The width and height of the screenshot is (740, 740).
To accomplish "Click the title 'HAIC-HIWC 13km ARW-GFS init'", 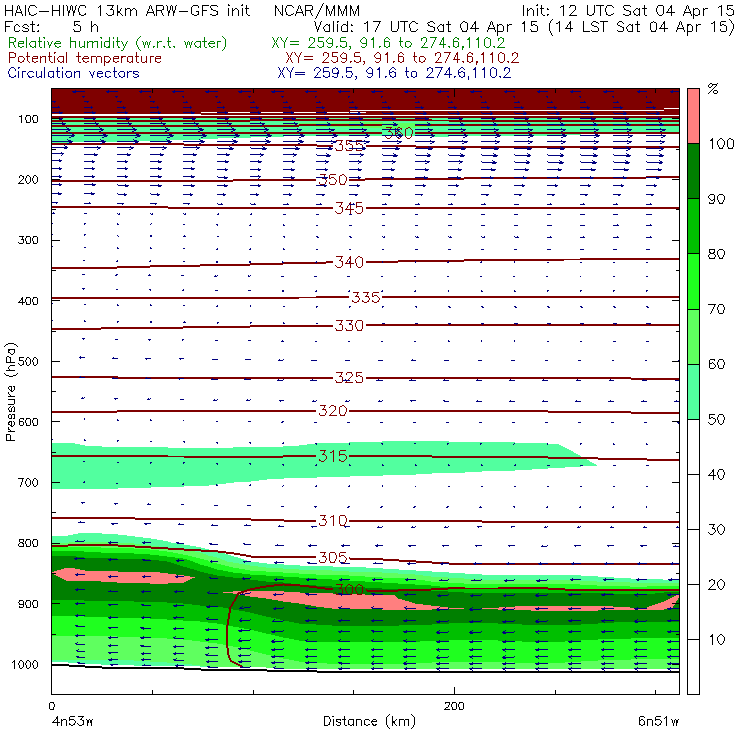I will 127,11.
